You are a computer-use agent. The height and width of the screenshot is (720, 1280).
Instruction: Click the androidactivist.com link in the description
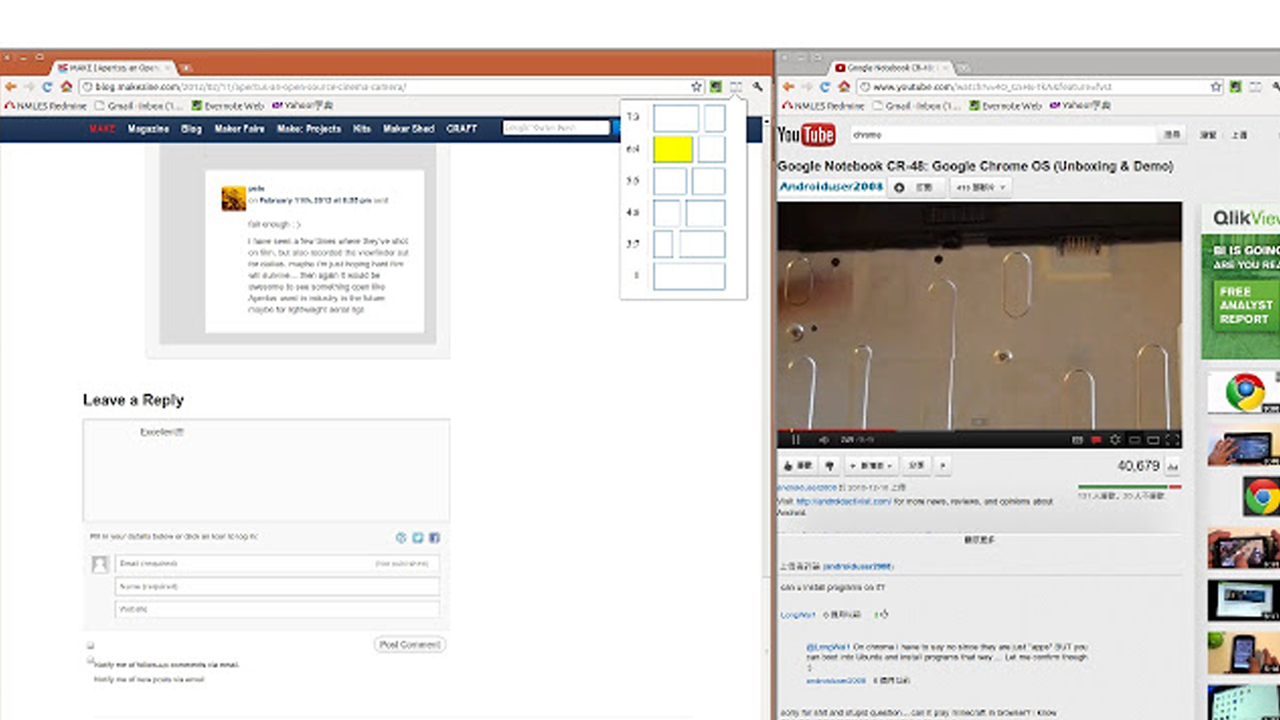pyautogui.click(x=843, y=502)
